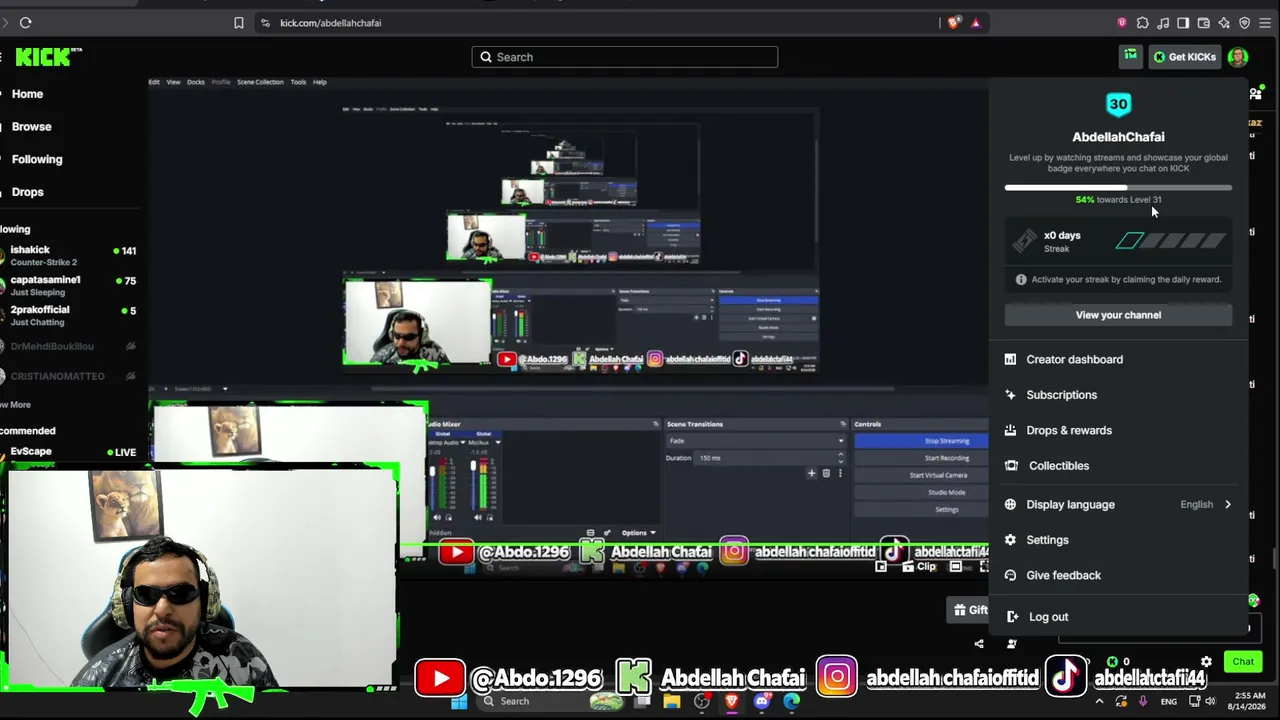Open Discord from the taskbar

pos(762,702)
